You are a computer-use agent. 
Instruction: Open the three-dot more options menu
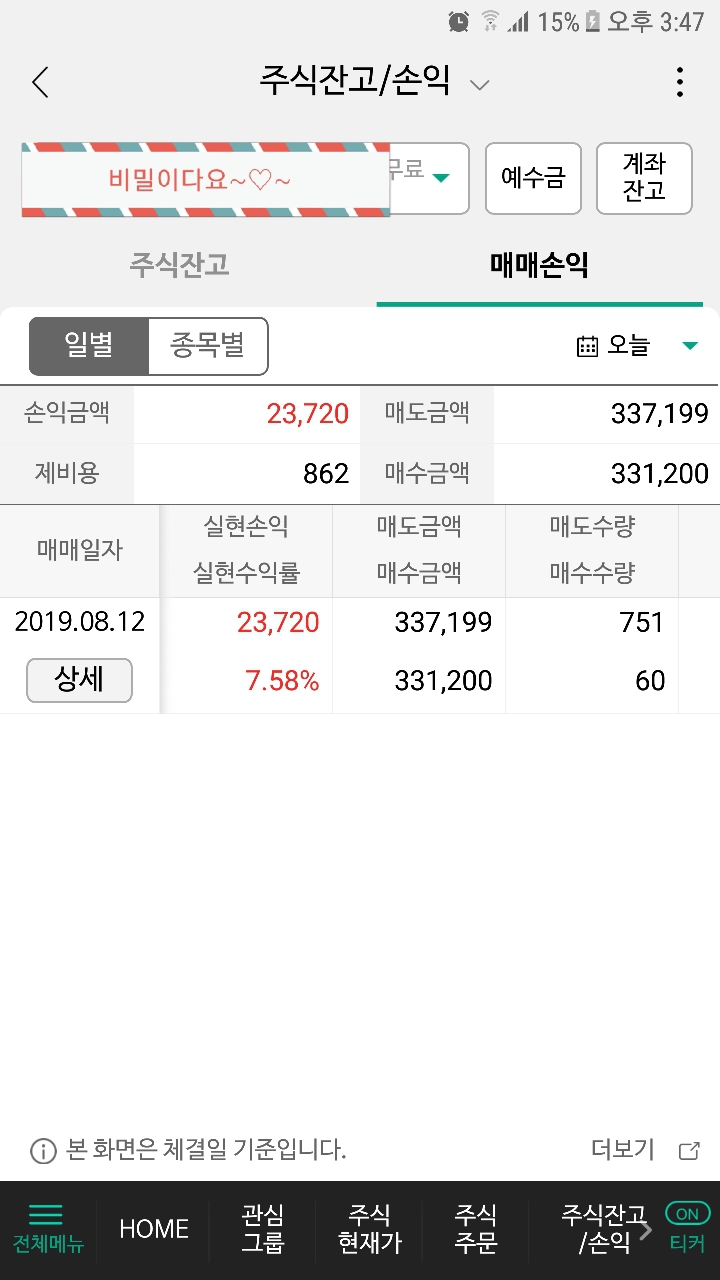pos(680,82)
